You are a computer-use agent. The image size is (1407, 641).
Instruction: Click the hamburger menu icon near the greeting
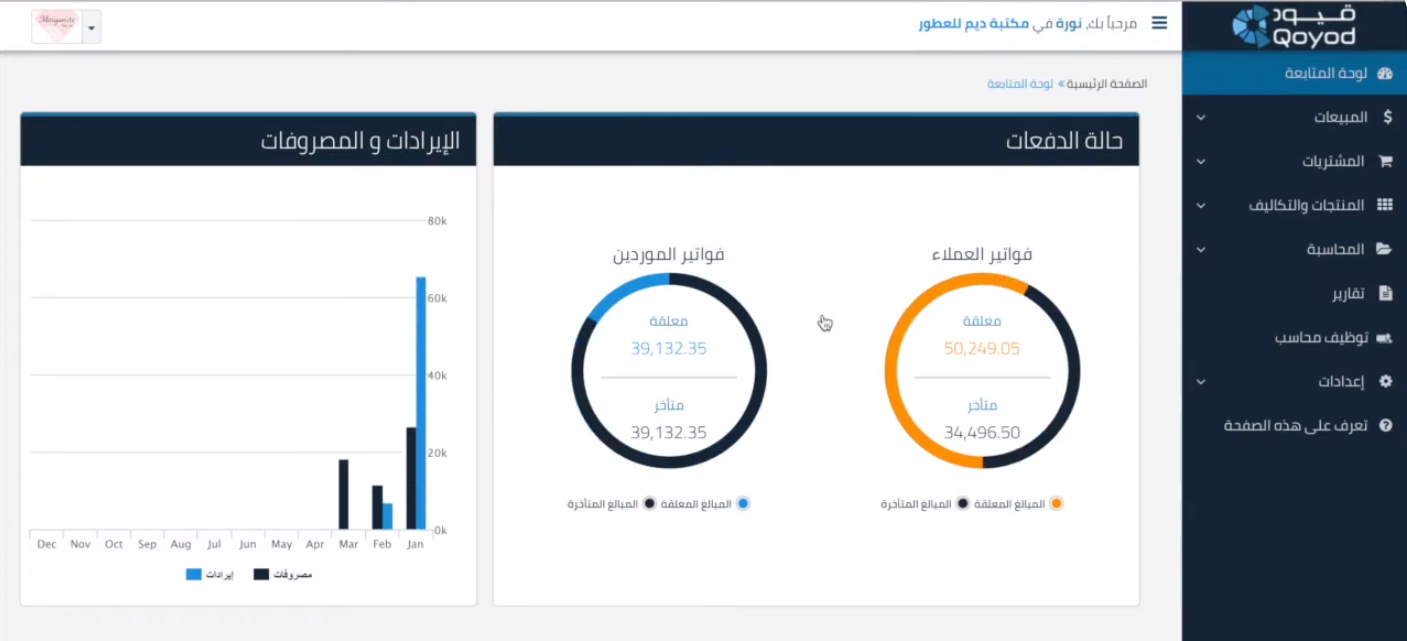[1159, 23]
